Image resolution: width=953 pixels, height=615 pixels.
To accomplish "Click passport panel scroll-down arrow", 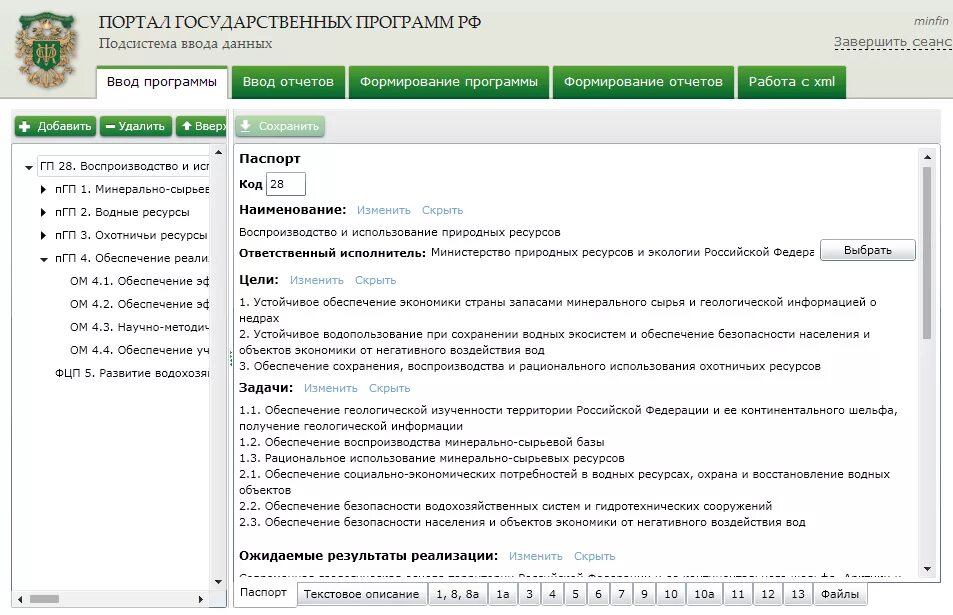I will pos(927,569).
